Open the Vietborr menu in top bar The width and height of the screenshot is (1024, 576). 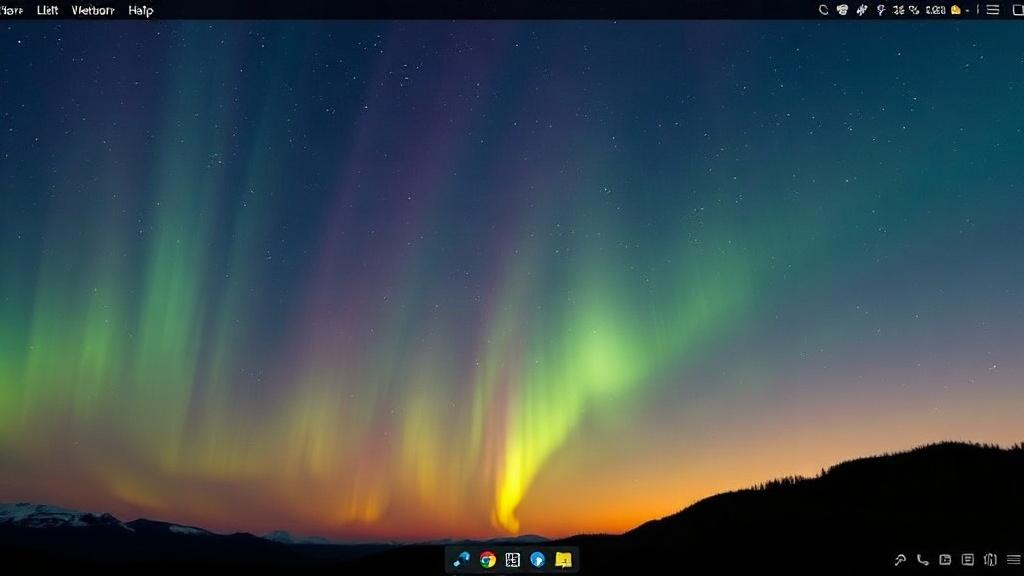93,10
